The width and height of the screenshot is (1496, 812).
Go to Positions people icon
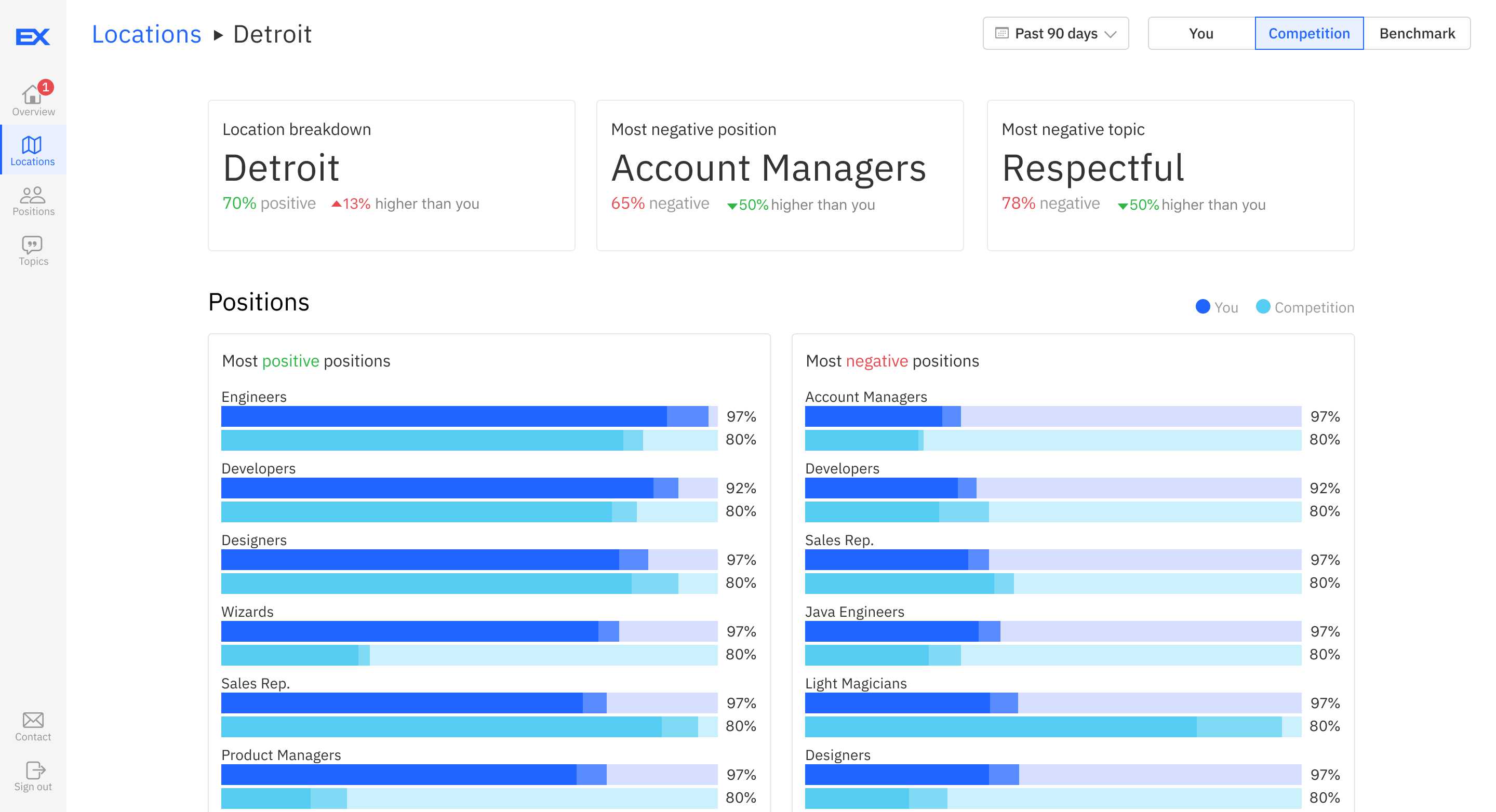click(x=33, y=195)
